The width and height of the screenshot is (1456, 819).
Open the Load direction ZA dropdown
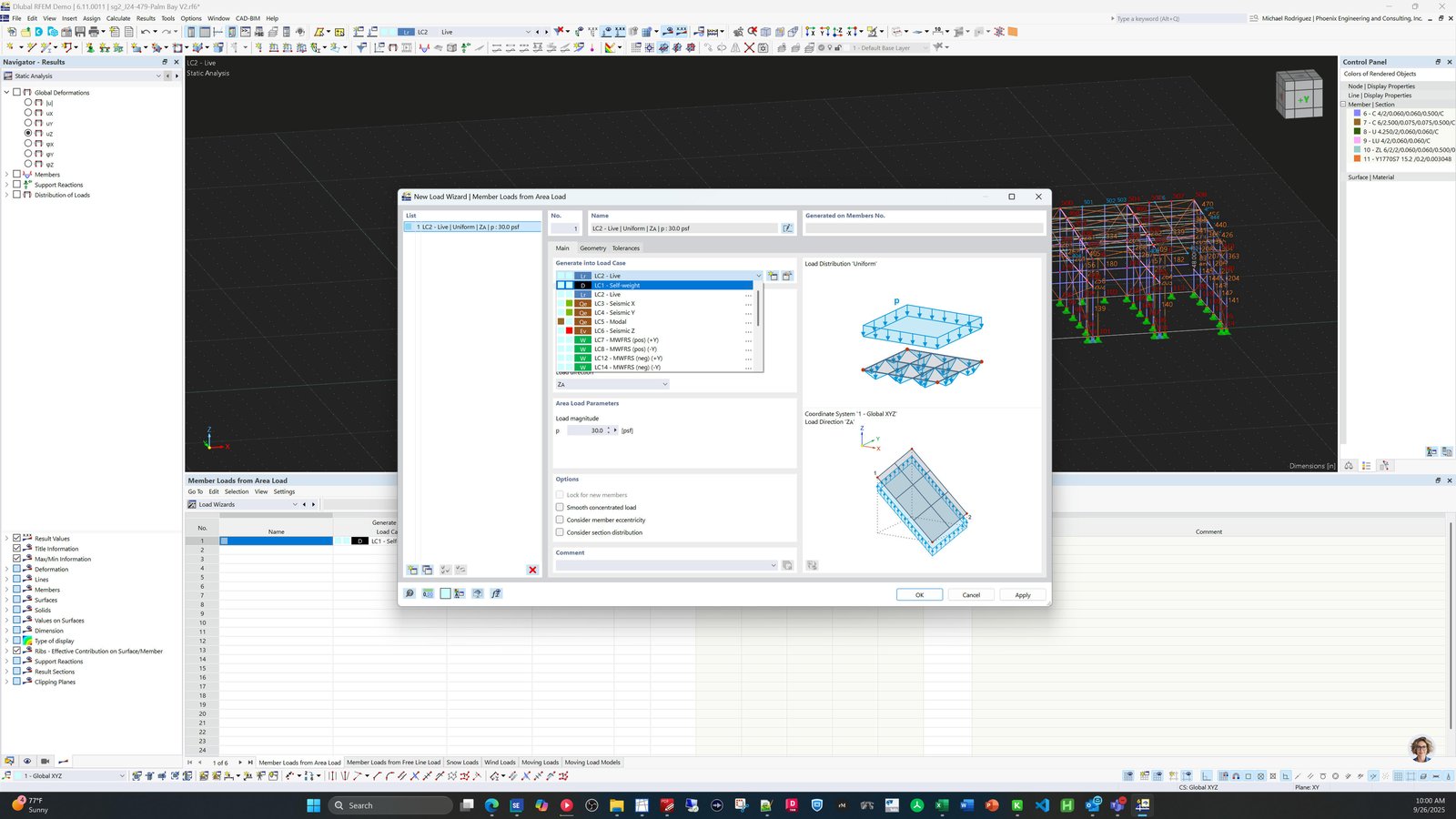(x=612, y=384)
